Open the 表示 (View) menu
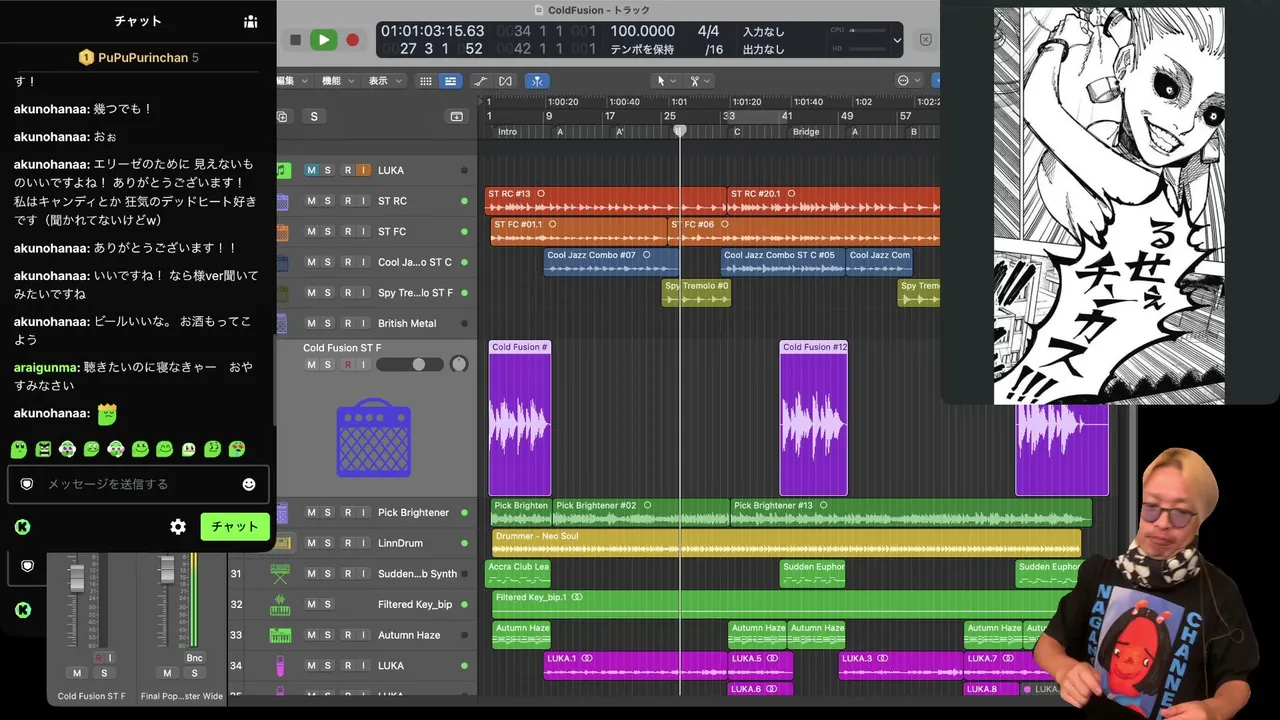The height and width of the screenshot is (720, 1280). (x=382, y=81)
